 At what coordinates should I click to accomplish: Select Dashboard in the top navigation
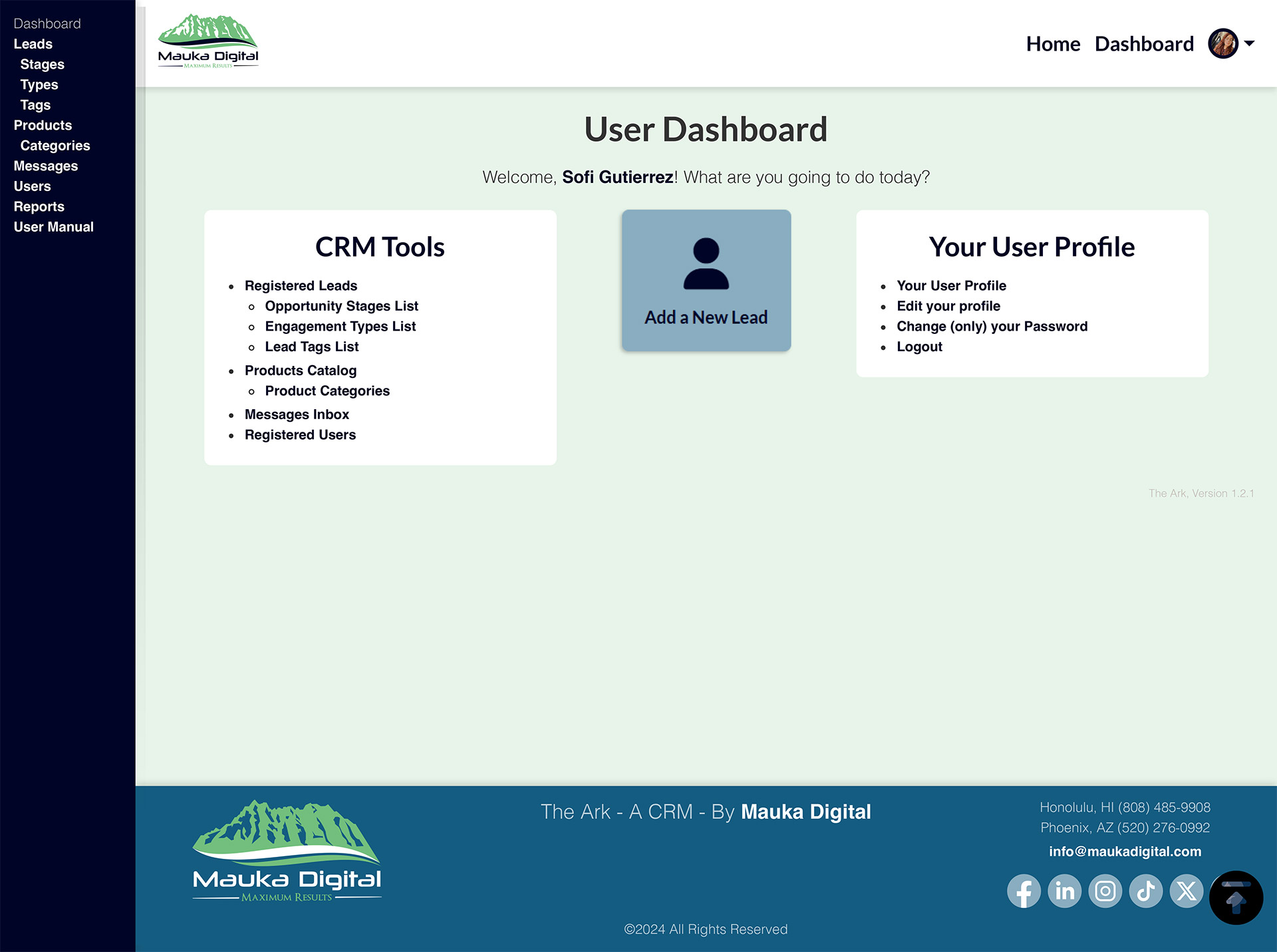tap(1144, 44)
